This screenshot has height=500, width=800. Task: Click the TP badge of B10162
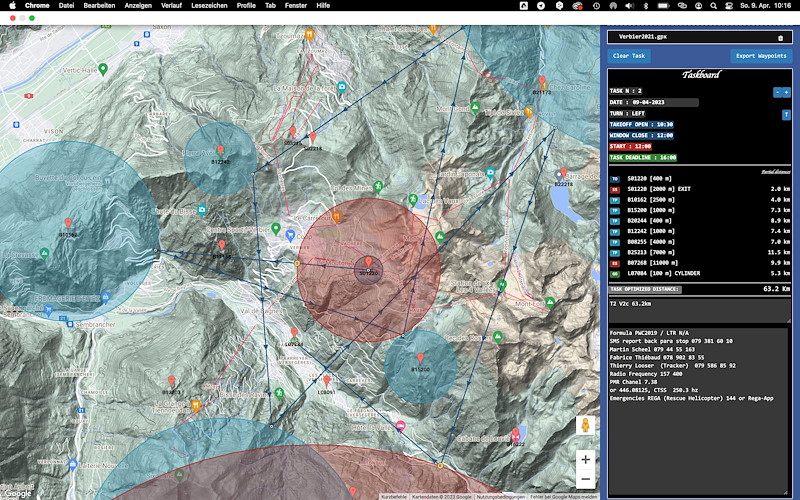point(615,200)
